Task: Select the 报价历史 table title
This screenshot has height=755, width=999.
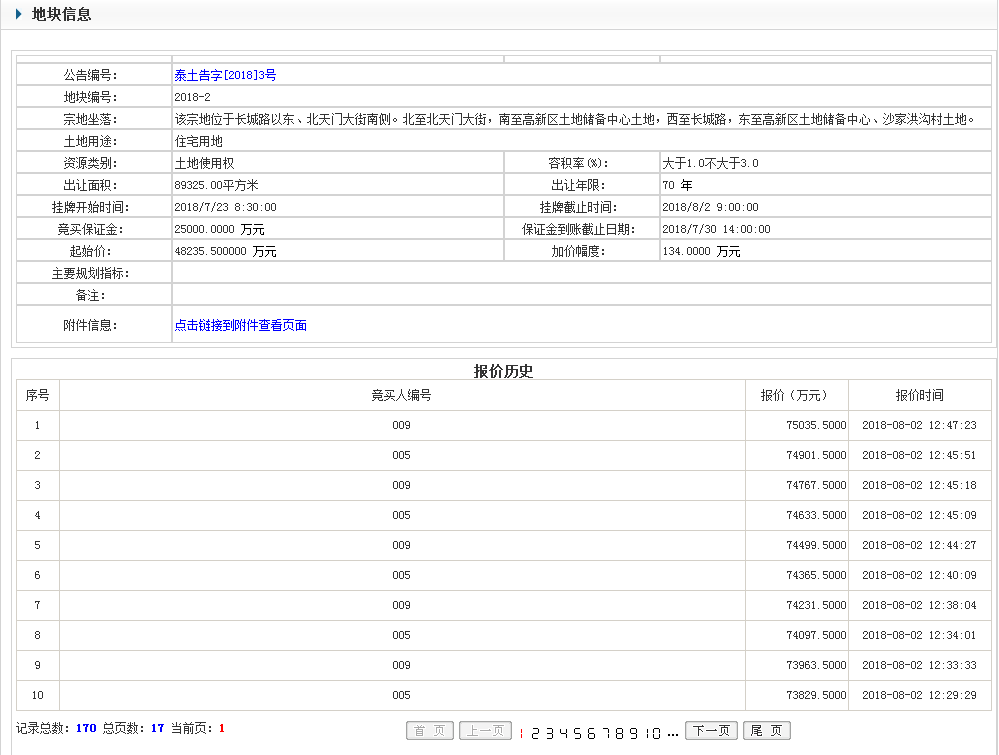Action: (x=503, y=371)
